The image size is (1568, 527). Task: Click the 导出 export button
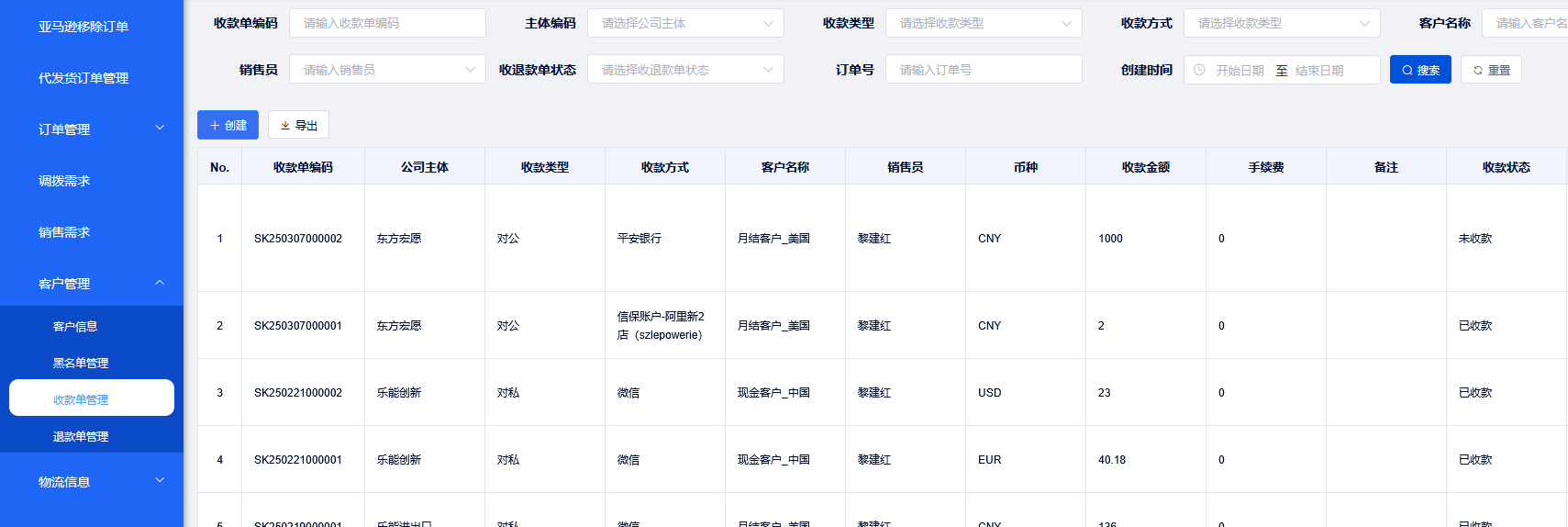pos(298,125)
